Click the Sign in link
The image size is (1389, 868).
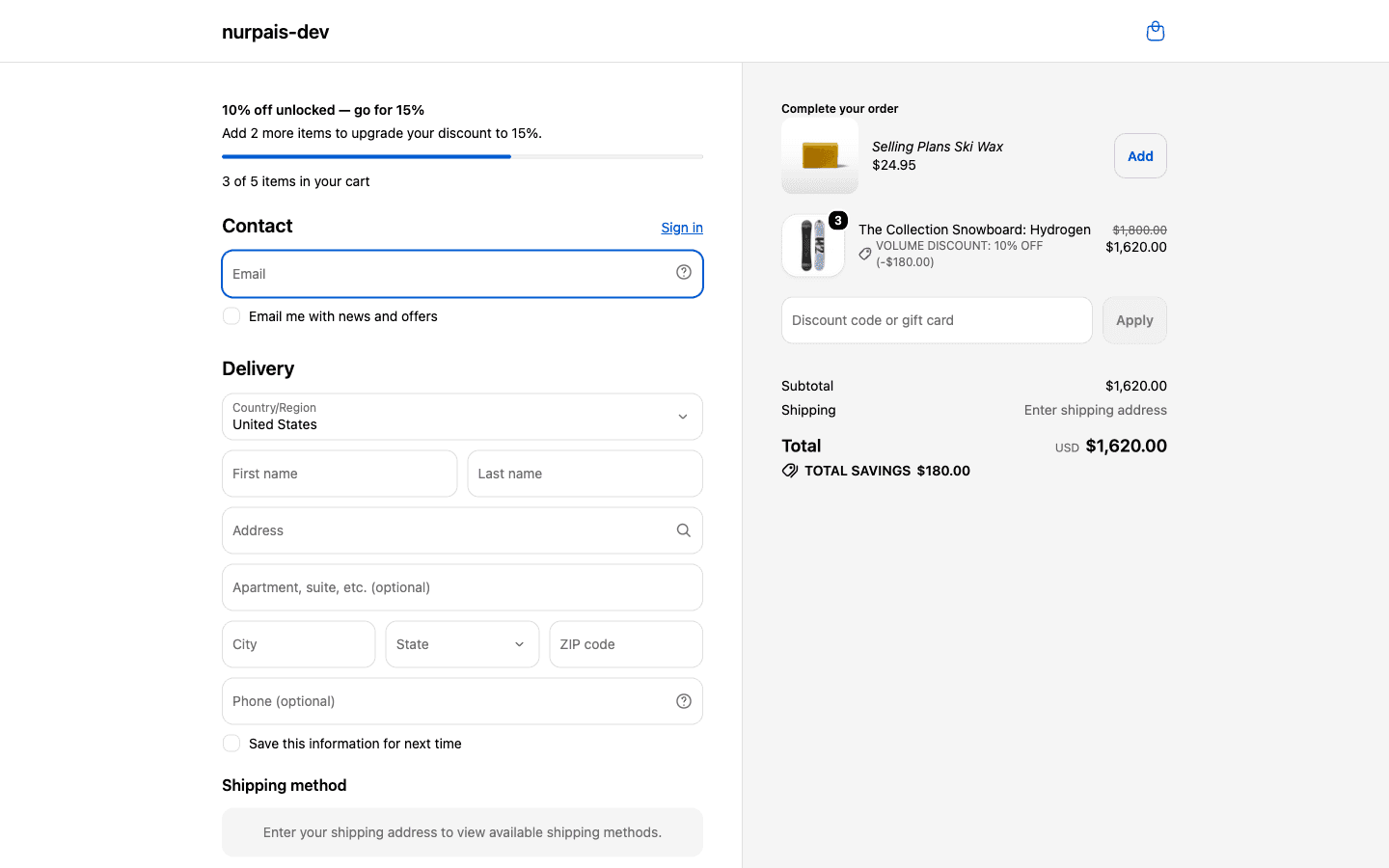[682, 228]
